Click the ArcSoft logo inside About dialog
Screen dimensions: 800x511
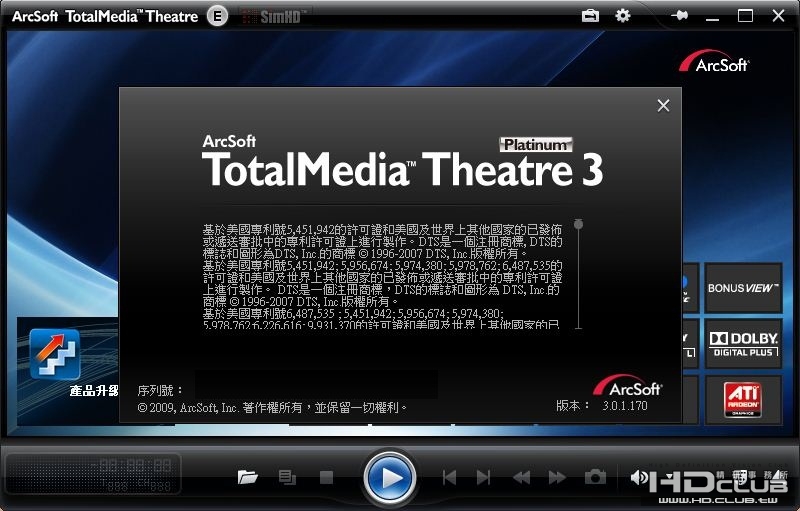click(x=628, y=387)
